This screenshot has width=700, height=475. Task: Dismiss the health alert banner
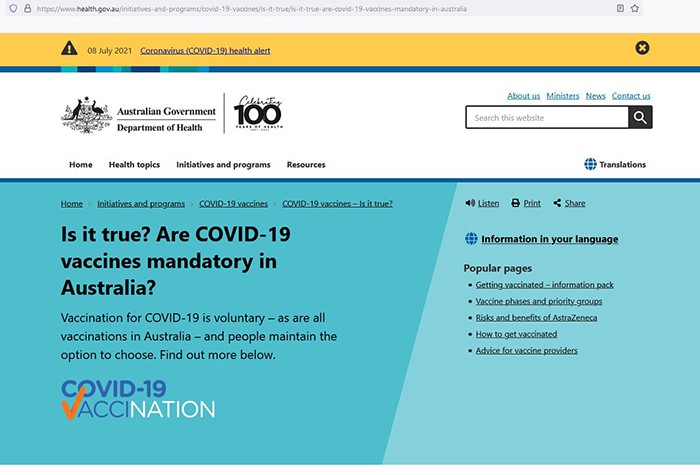(642, 48)
